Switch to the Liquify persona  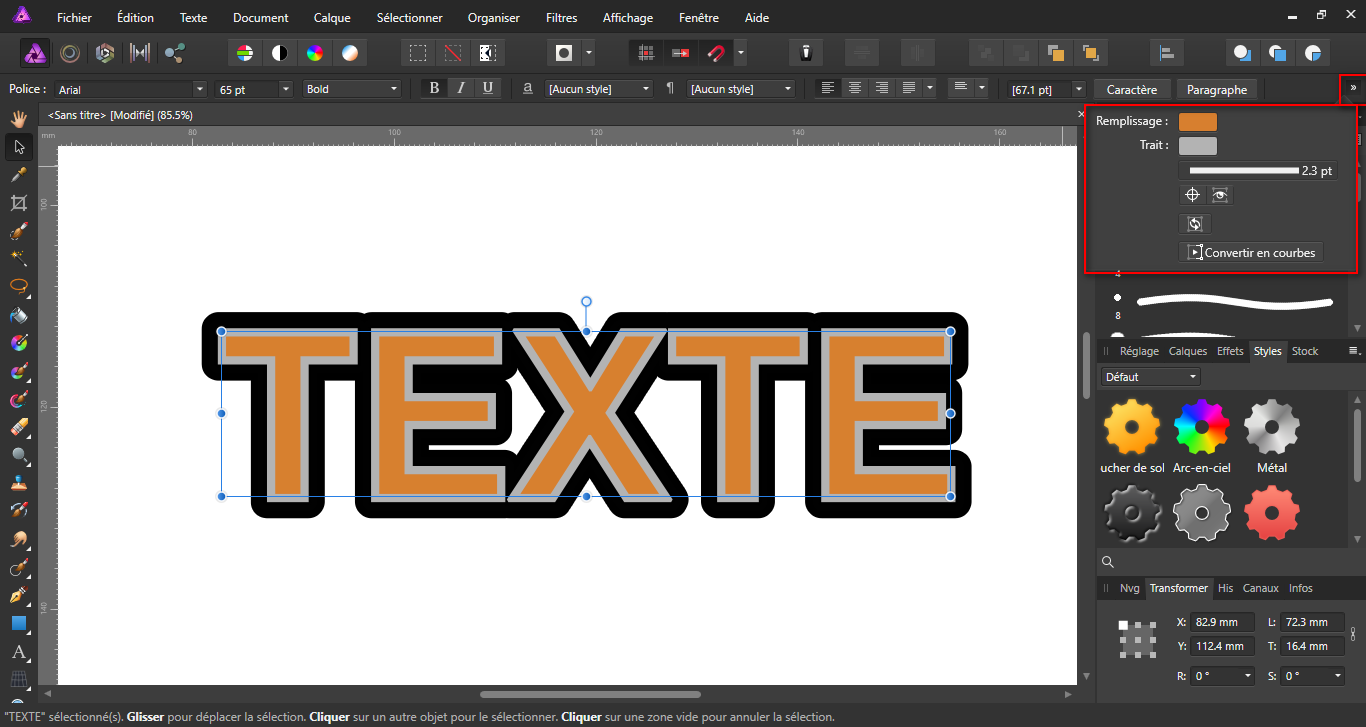[x=70, y=52]
